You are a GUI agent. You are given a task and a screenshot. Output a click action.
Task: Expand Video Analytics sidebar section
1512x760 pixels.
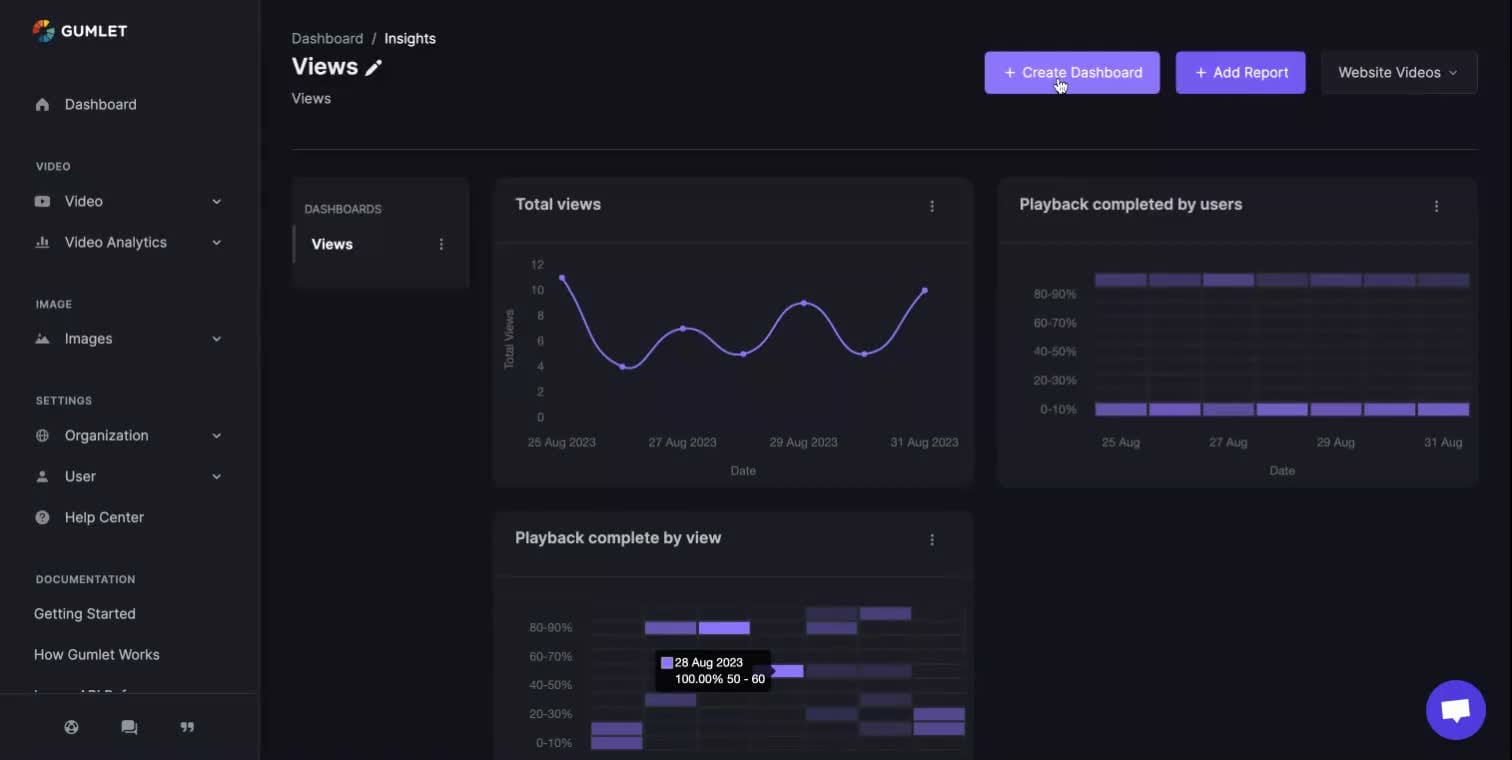tap(128, 242)
